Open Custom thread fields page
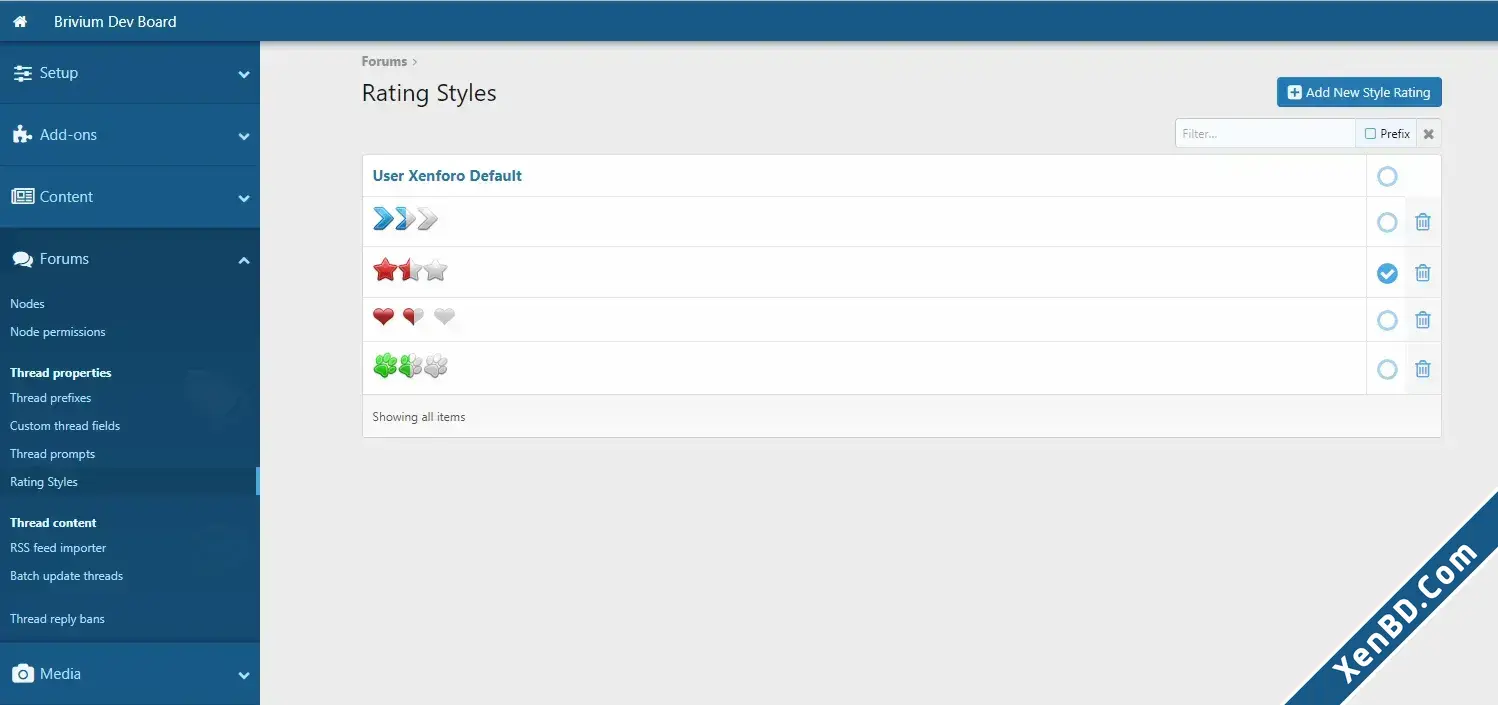The height and width of the screenshot is (705, 1498). (x=65, y=426)
